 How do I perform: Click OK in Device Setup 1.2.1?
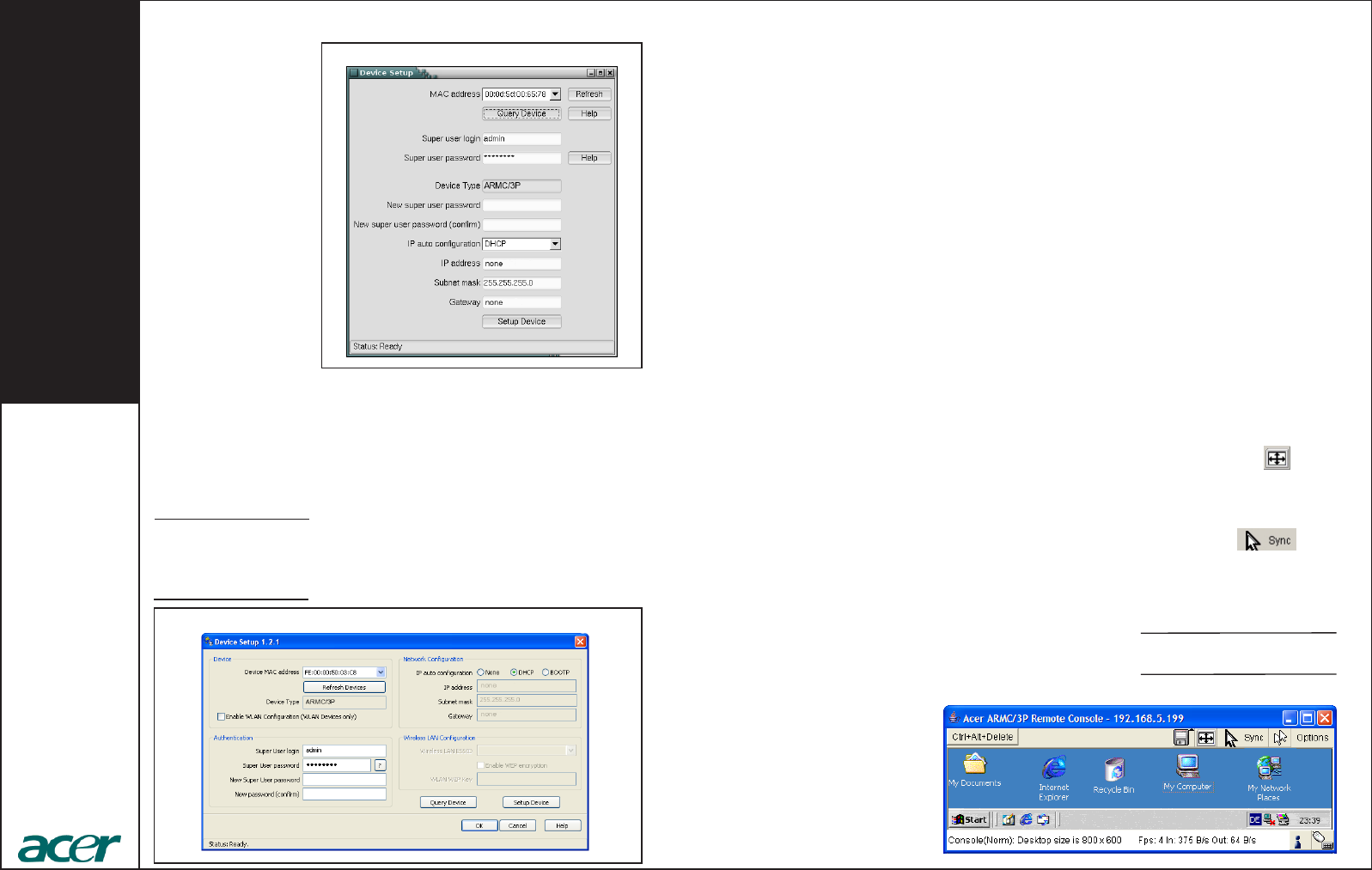pyautogui.click(x=479, y=825)
